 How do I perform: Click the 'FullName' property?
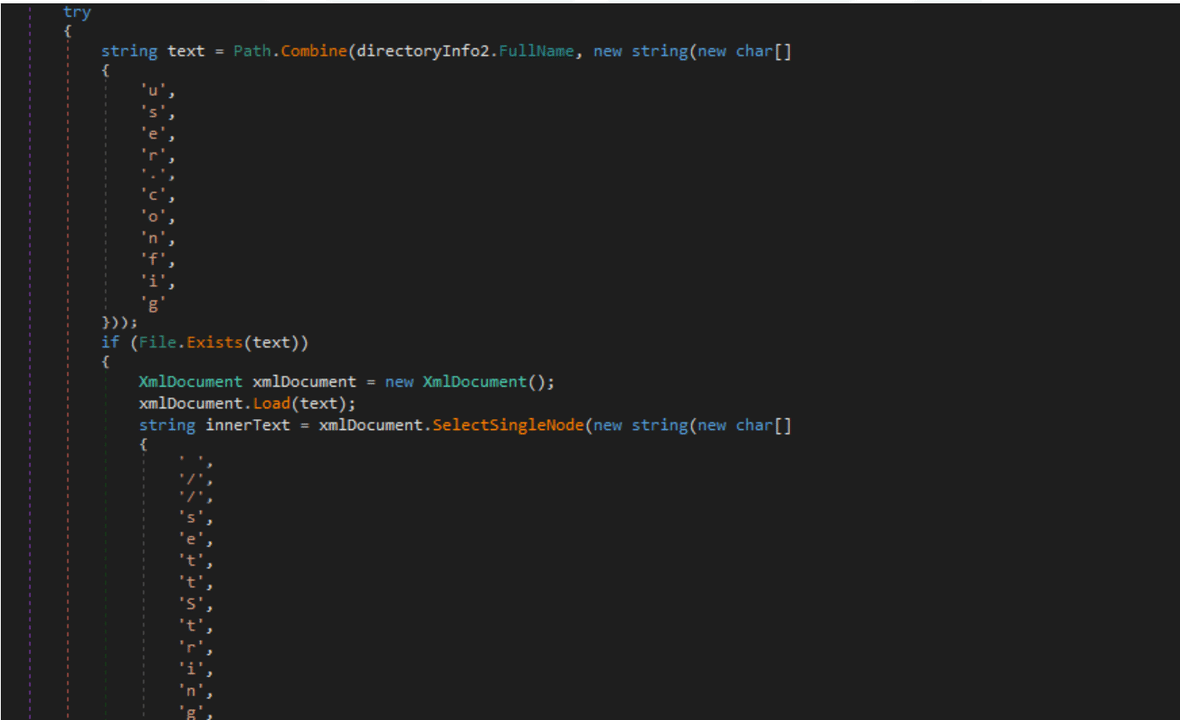click(x=537, y=51)
